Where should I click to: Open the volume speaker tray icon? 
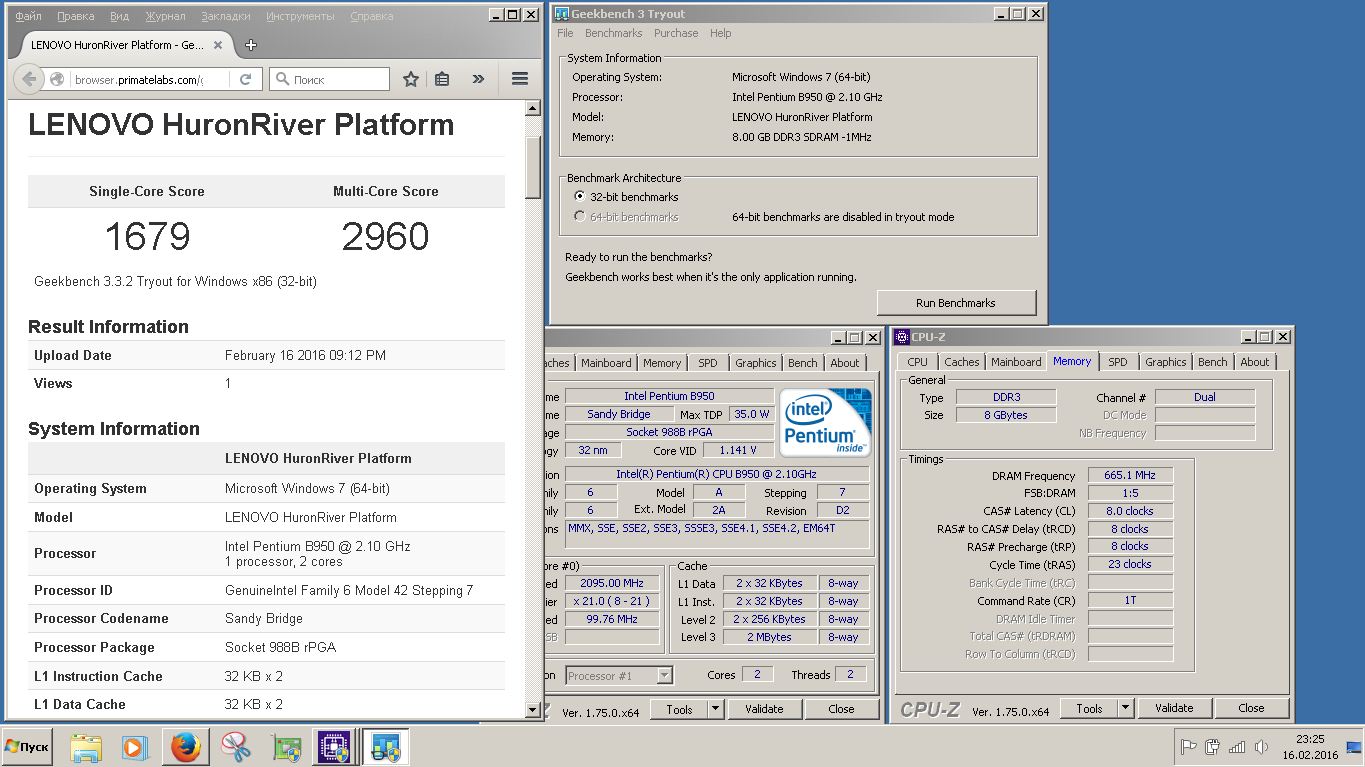coord(1259,747)
